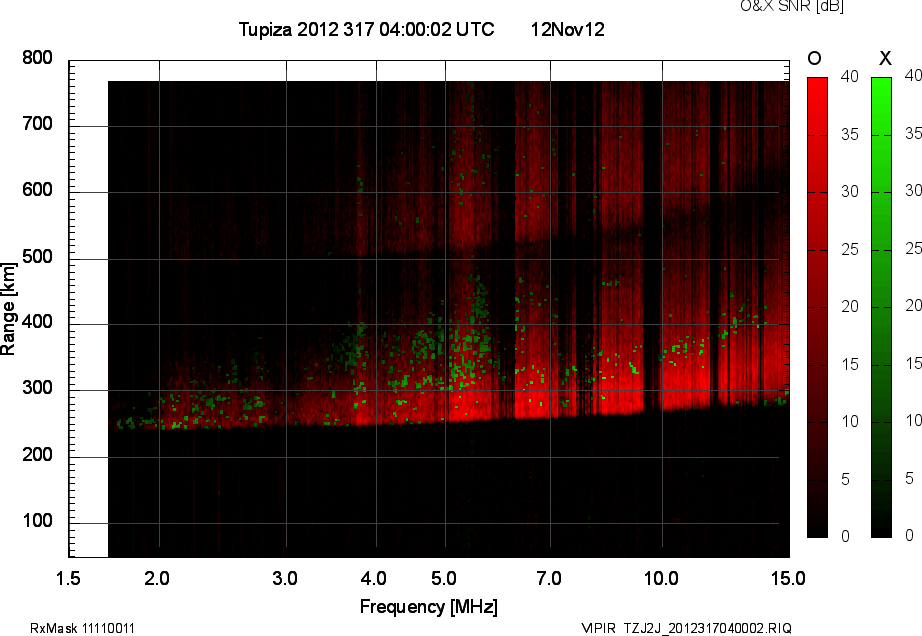Click the plot title 'Tupiza 2012 317 04:00:02 UTC'
The image size is (922, 636).
point(366,30)
